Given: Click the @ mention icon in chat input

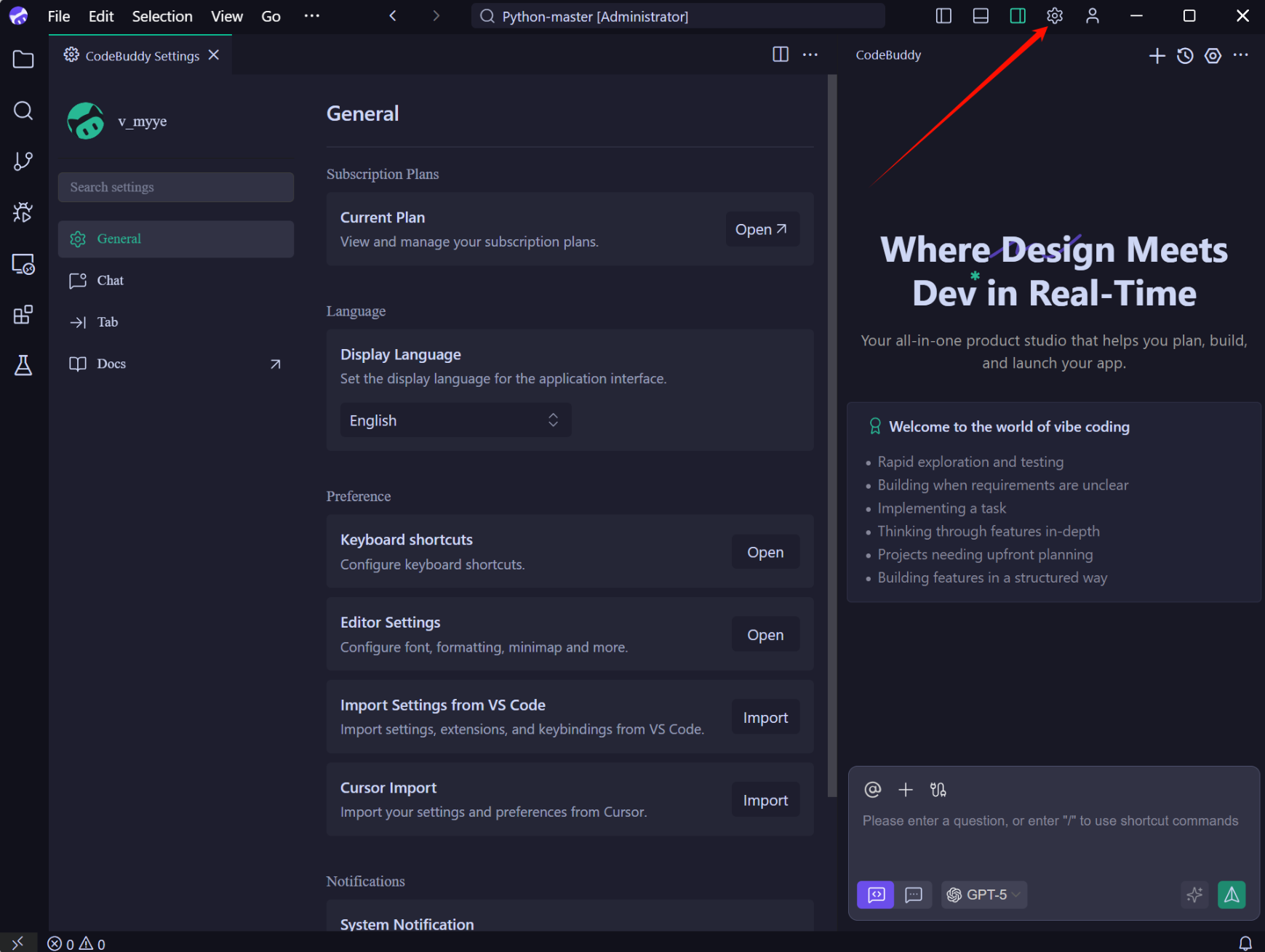Looking at the screenshot, I should point(872,789).
